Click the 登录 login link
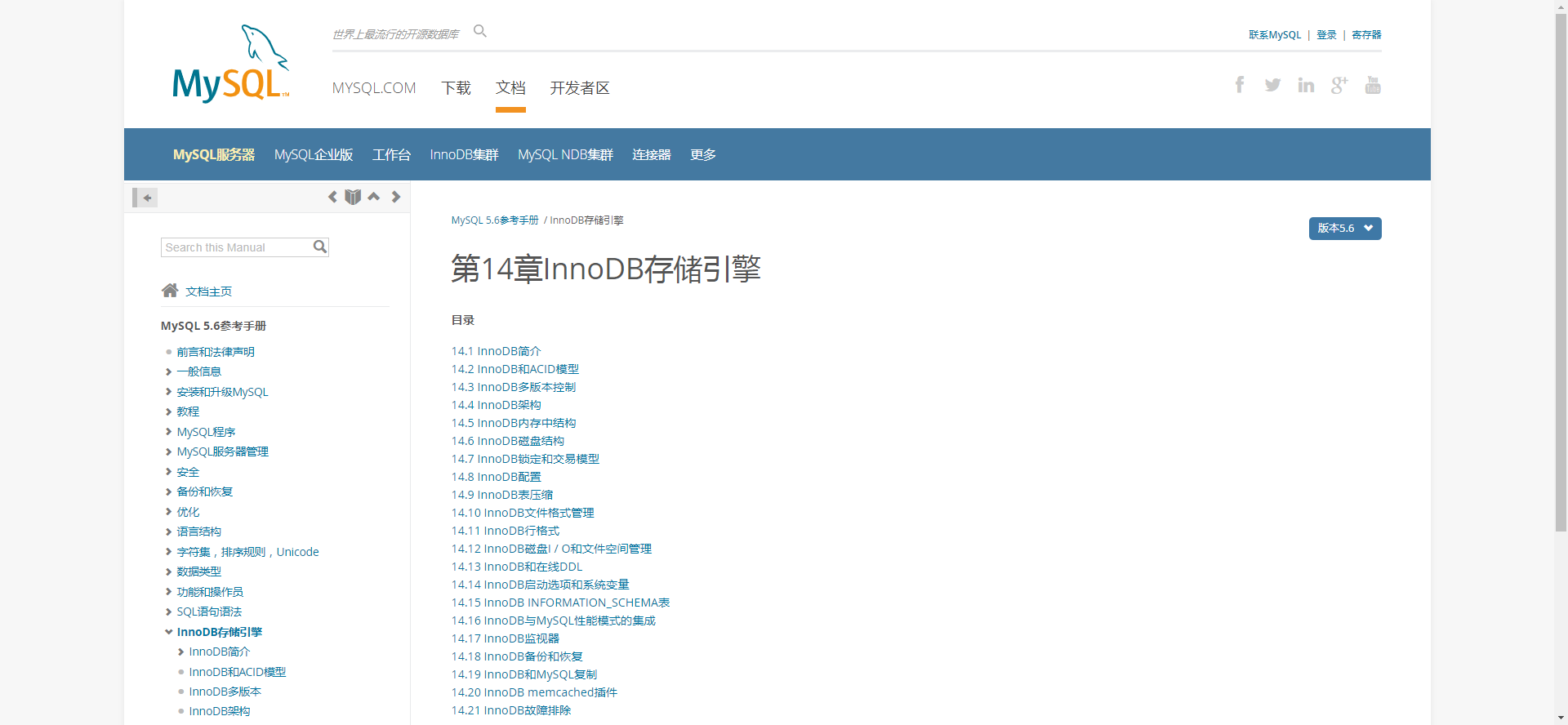 [x=1326, y=34]
